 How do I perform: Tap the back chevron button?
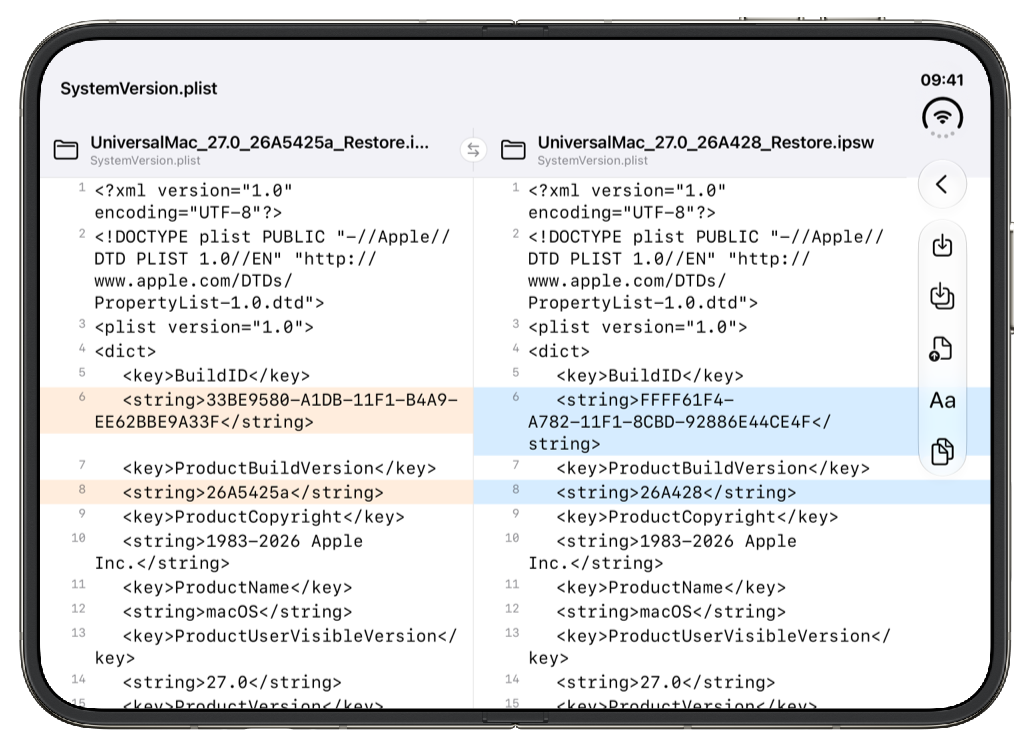click(942, 184)
